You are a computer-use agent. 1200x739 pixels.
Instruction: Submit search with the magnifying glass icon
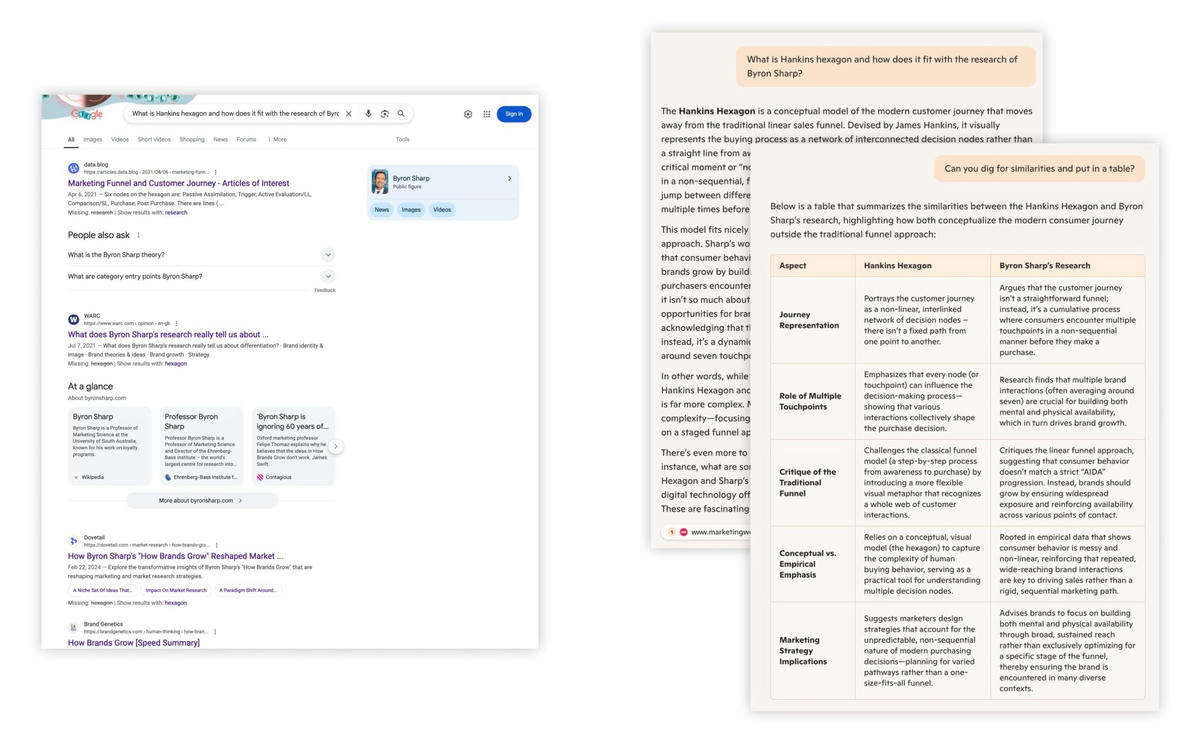pos(401,114)
